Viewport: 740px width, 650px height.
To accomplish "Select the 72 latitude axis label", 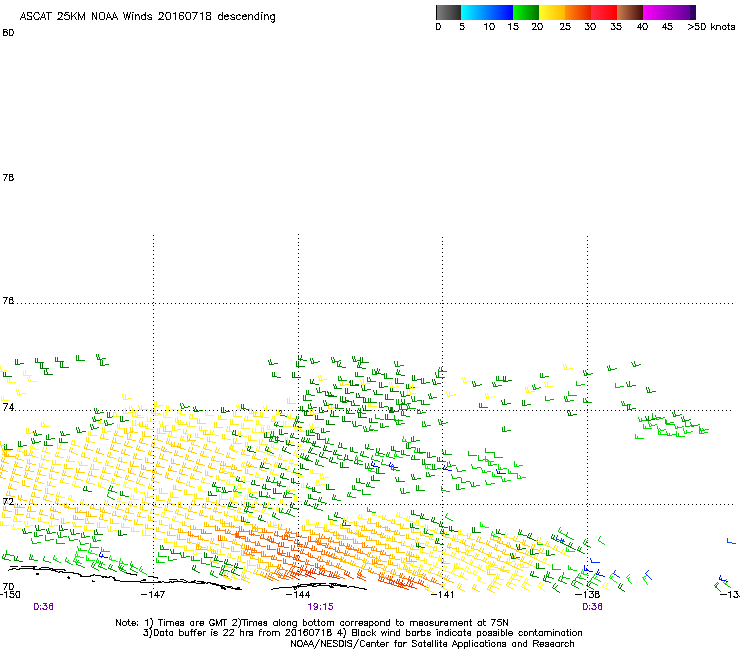I will (x=8, y=501).
